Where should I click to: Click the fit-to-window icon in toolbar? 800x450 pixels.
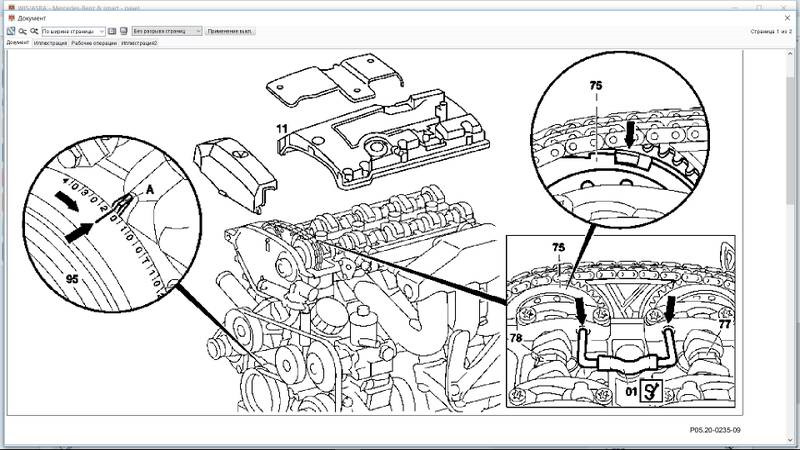click(x=11, y=31)
